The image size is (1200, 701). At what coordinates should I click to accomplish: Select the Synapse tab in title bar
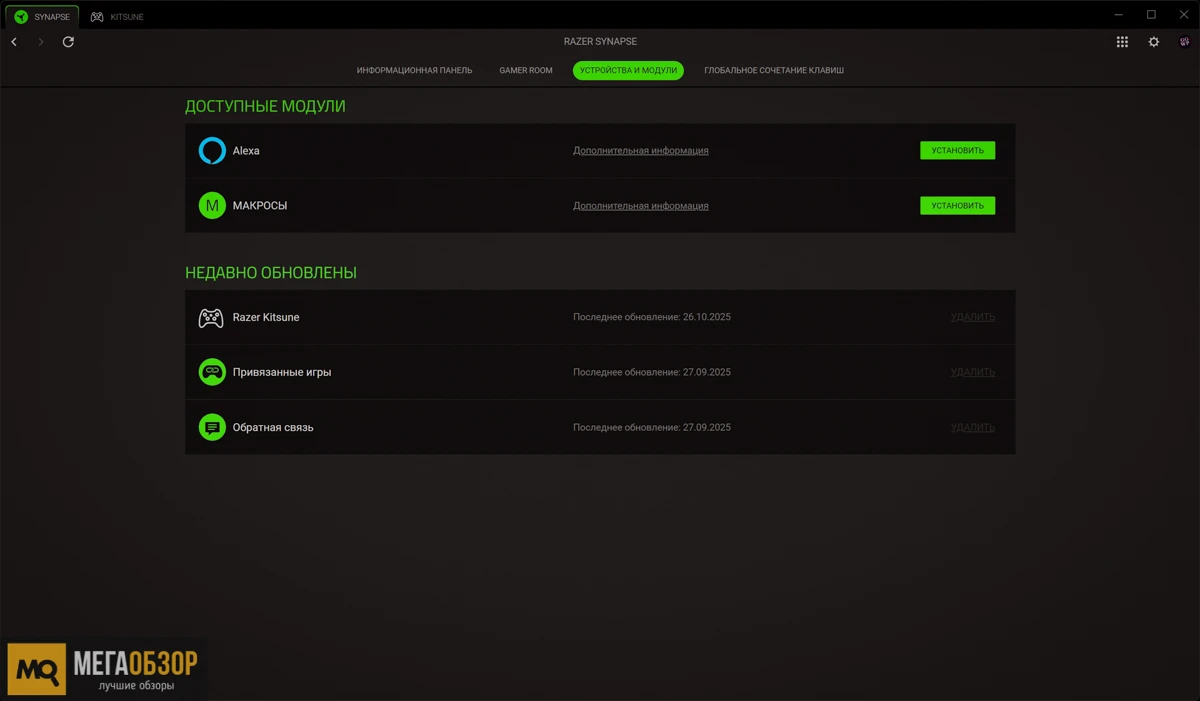click(42, 17)
